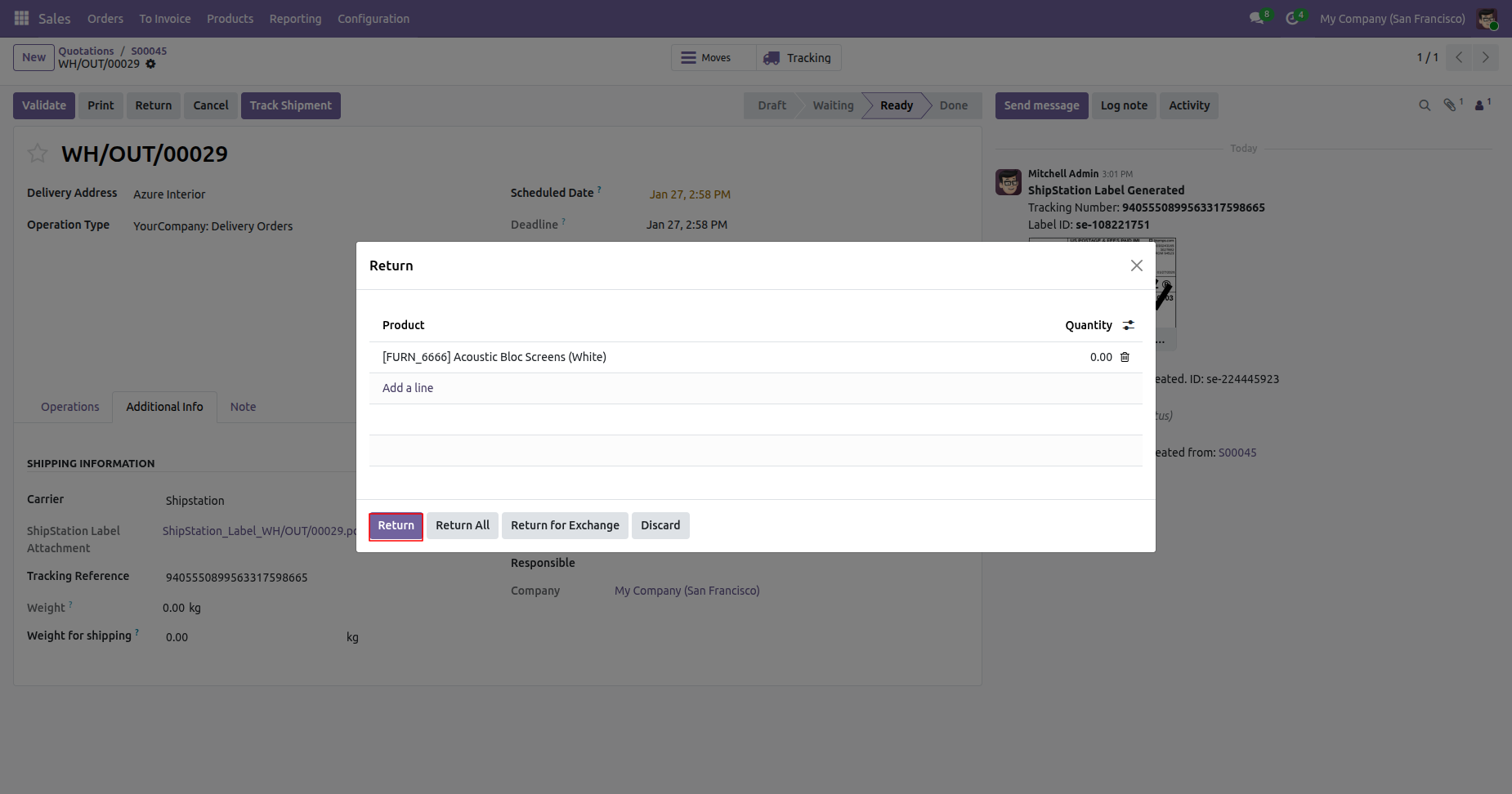Click Return All button
The width and height of the screenshot is (1512, 794).
click(463, 525)
